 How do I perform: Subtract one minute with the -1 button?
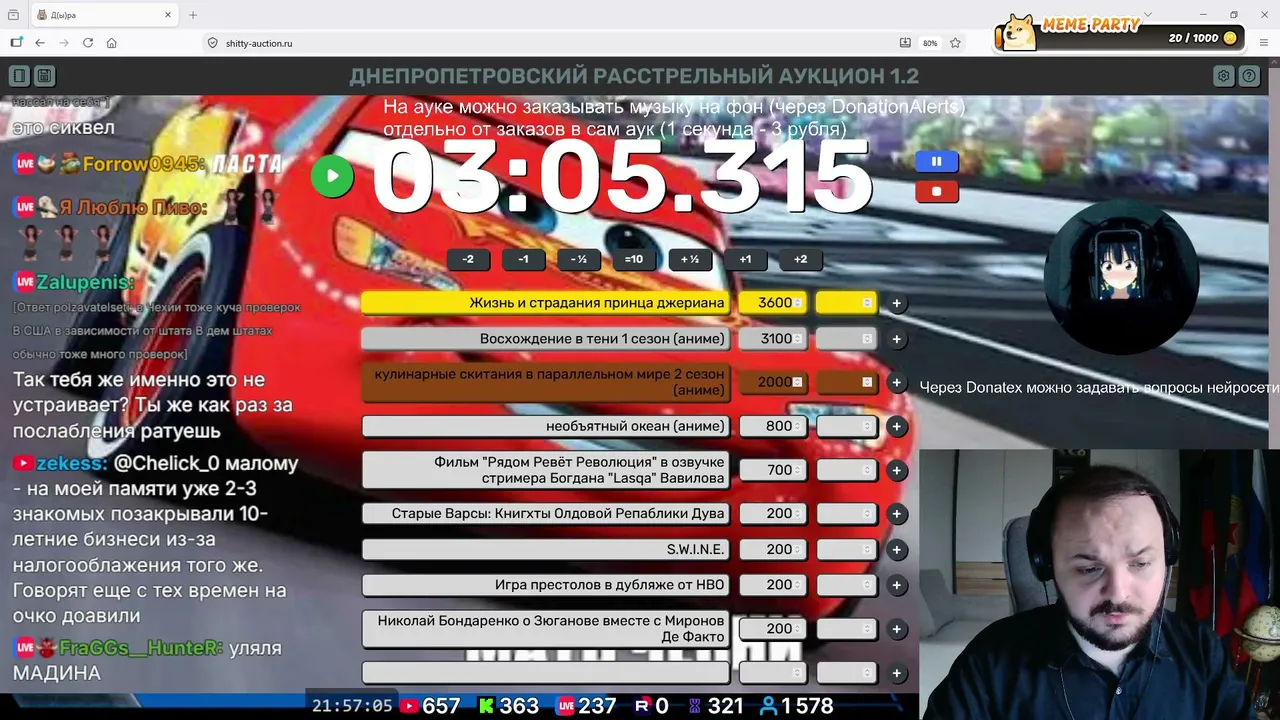tap(523, 259)
